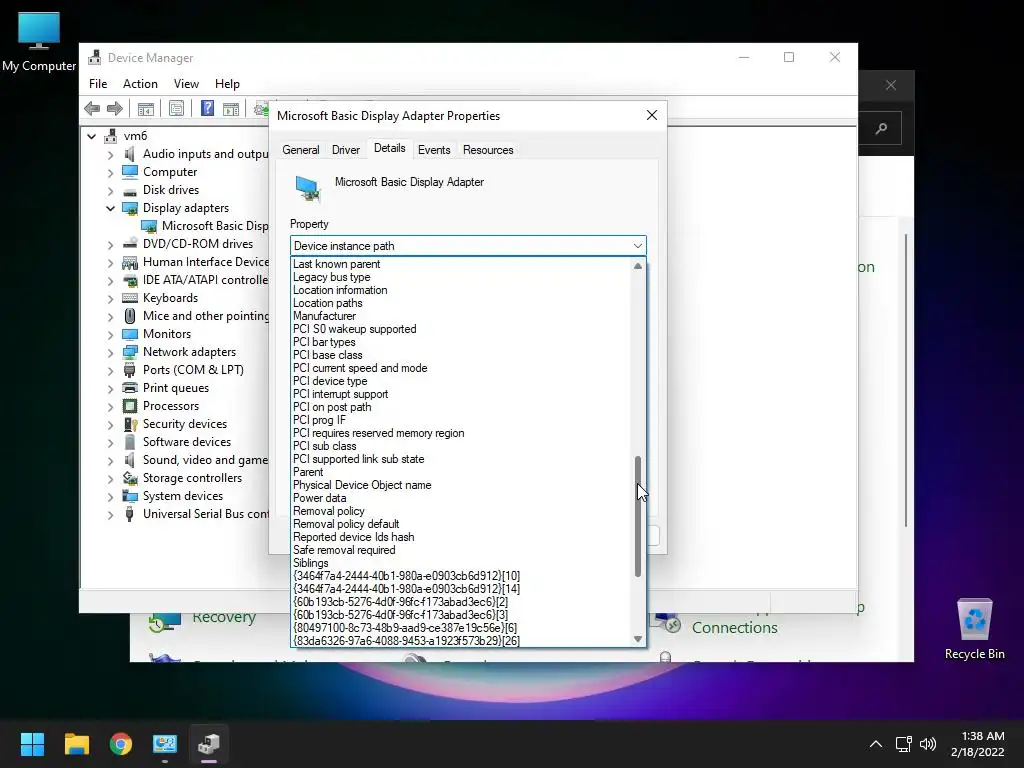Open the Recycle Bin desktop icon
Screen dimensions: 1024x768
pyautogui.click(x=974, y=630)
